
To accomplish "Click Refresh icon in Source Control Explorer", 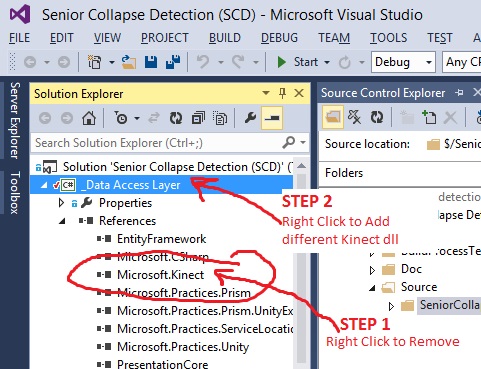I will (x=377, y=117).
